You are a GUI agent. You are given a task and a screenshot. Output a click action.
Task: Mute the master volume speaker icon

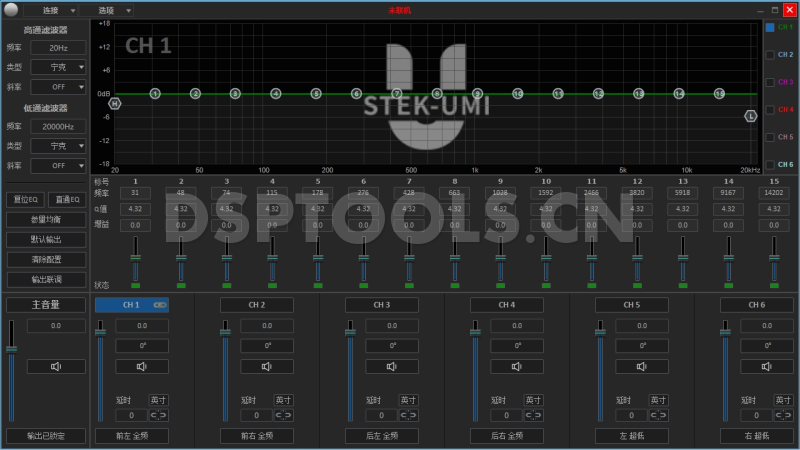tap(56, 366)
